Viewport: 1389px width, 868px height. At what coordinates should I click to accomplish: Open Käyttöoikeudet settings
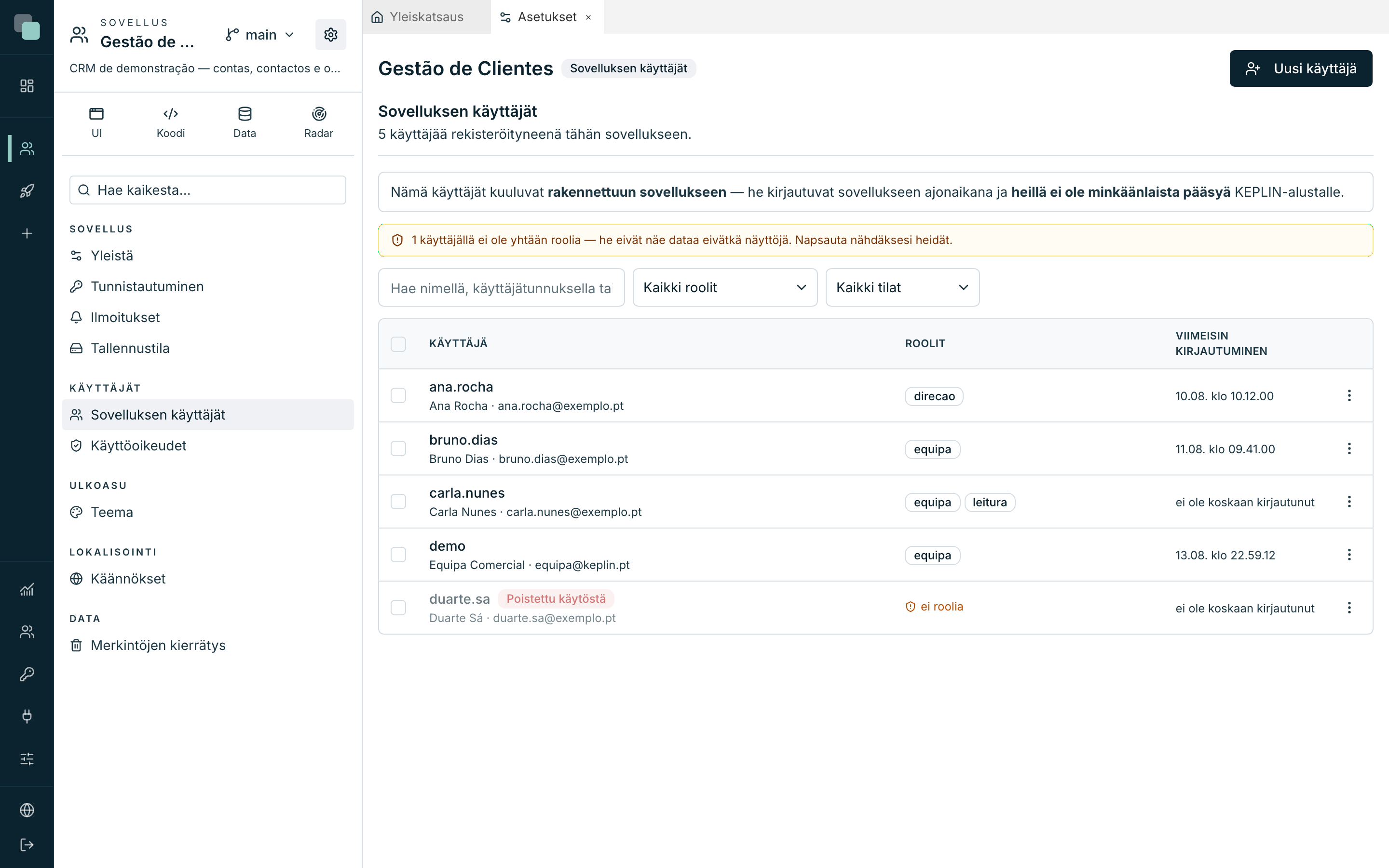coord(208,446)
